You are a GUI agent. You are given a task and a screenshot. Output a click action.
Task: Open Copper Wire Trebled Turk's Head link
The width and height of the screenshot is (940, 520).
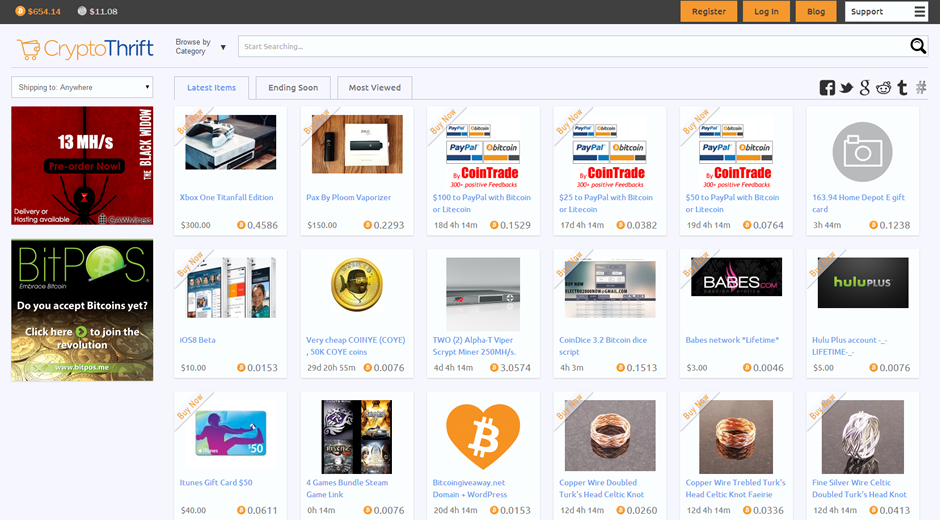coord(735,489)
